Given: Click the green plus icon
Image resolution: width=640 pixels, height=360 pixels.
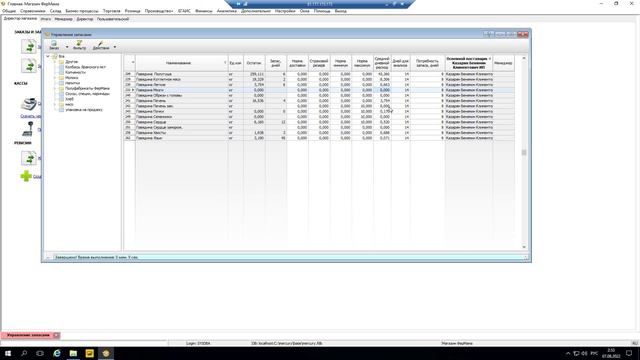Looking at the screenshot, I should 26,176.
